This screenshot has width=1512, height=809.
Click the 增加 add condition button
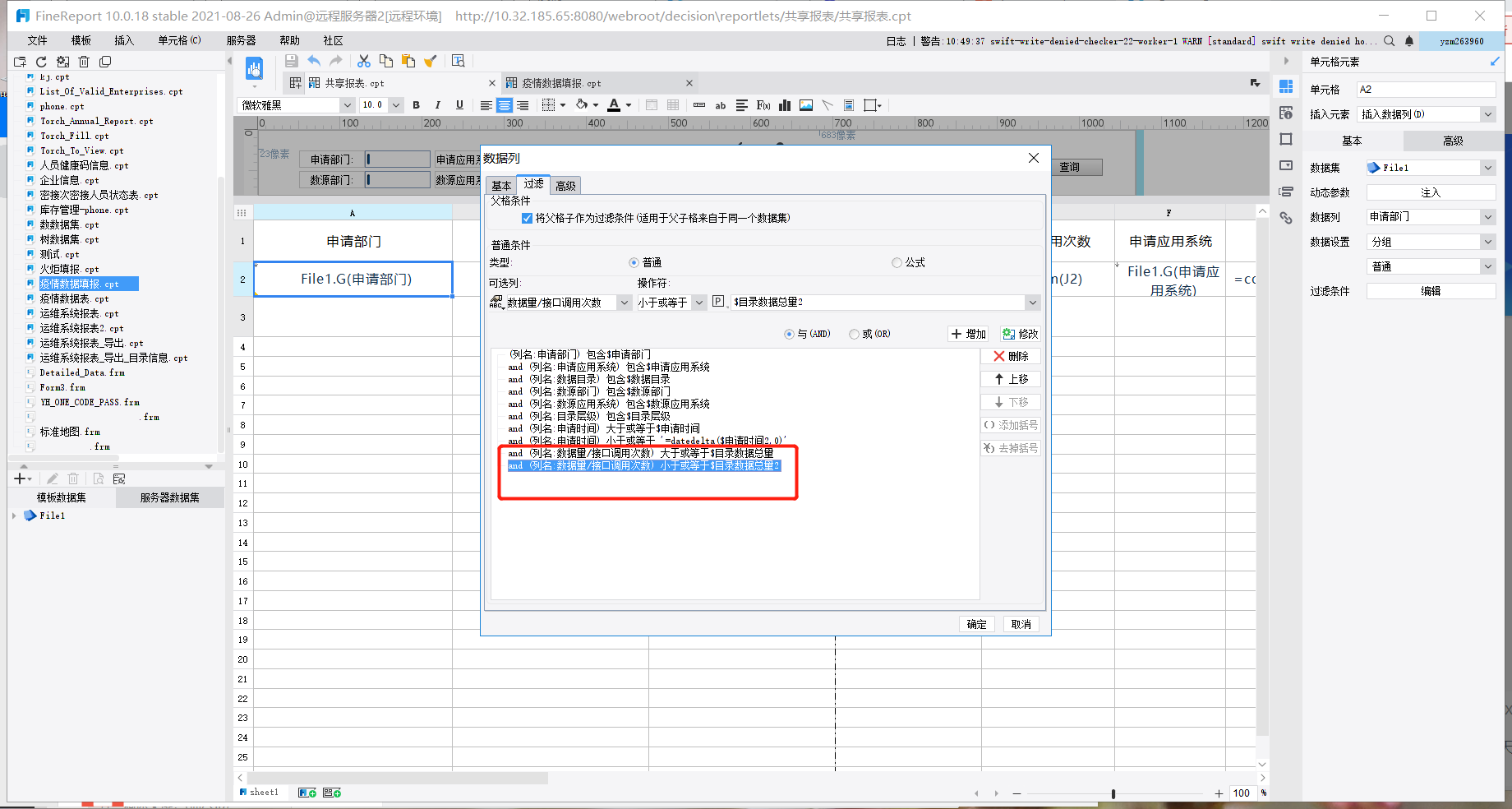point(969,334)
